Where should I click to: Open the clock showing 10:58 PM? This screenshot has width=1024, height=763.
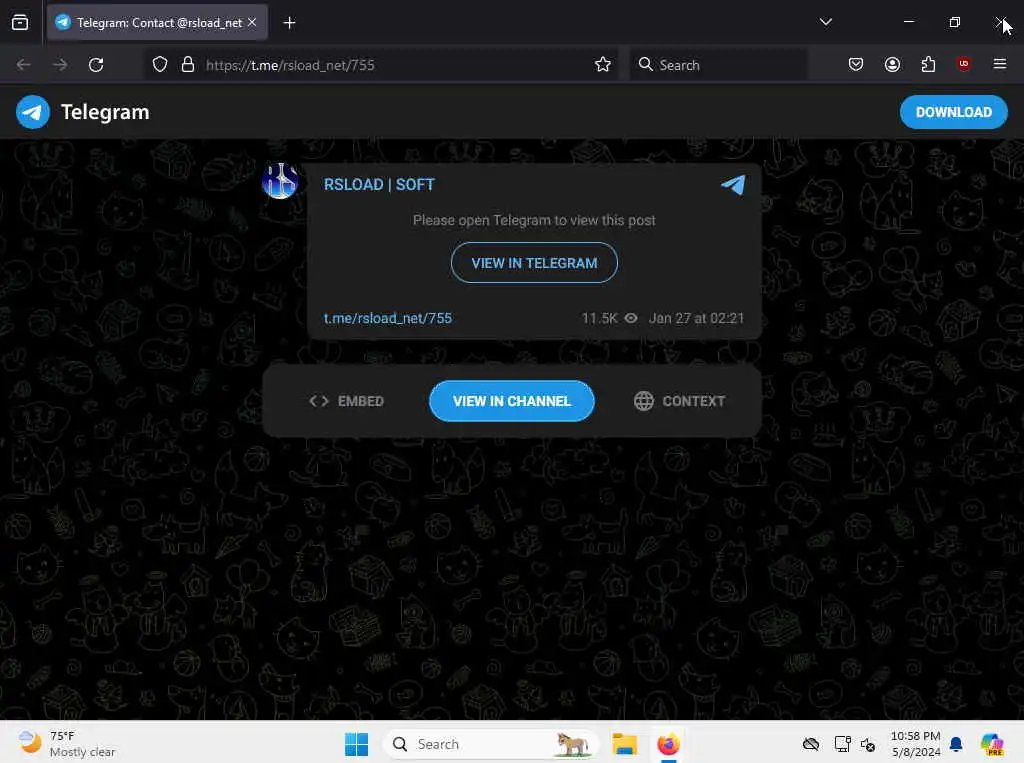[916, 744]
